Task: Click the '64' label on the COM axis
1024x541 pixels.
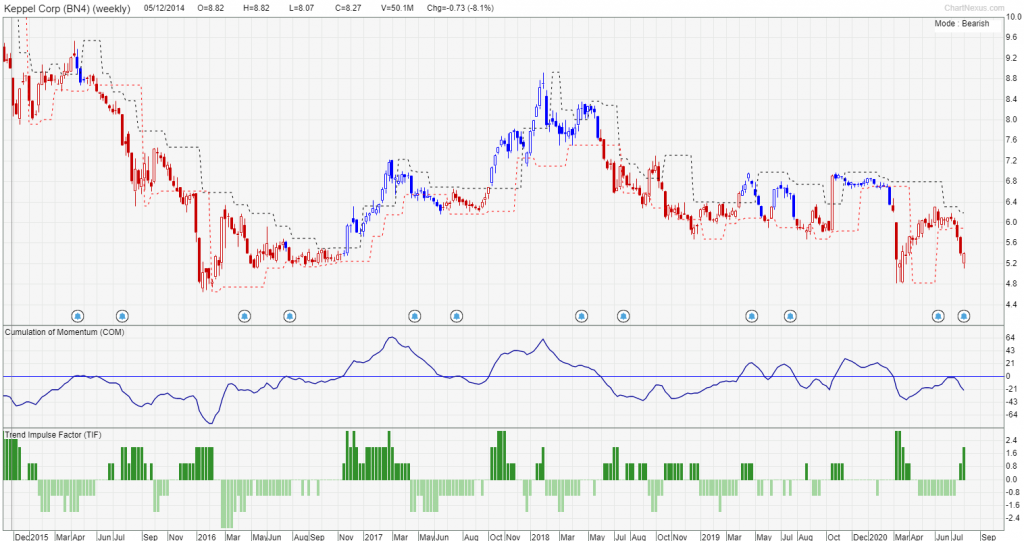Action: [1012, 338]
